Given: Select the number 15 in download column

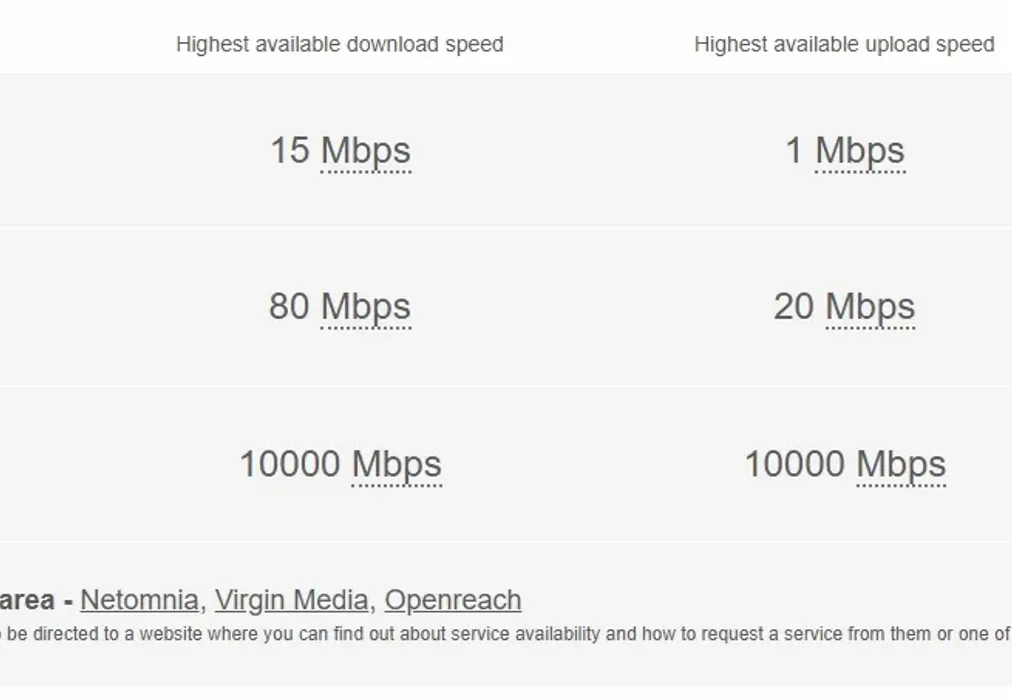Looking at the screenshot, I should [290, 151].
